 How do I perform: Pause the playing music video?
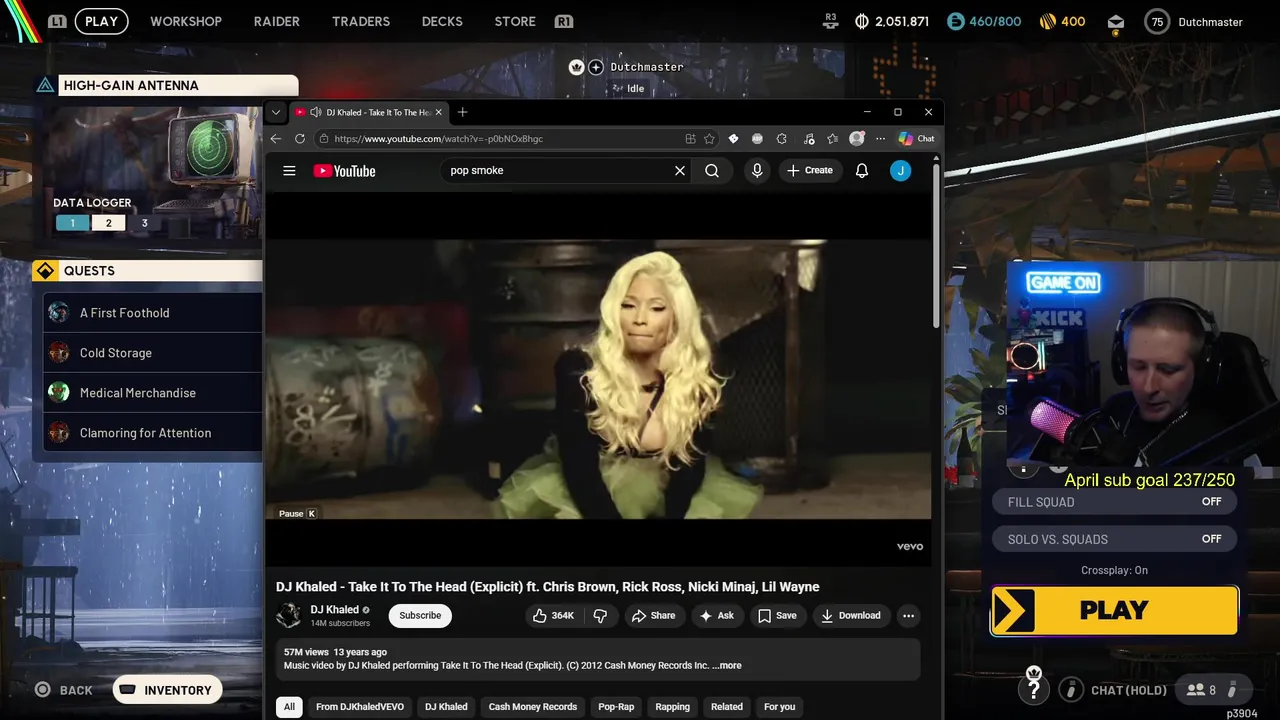tap(598, 378)
